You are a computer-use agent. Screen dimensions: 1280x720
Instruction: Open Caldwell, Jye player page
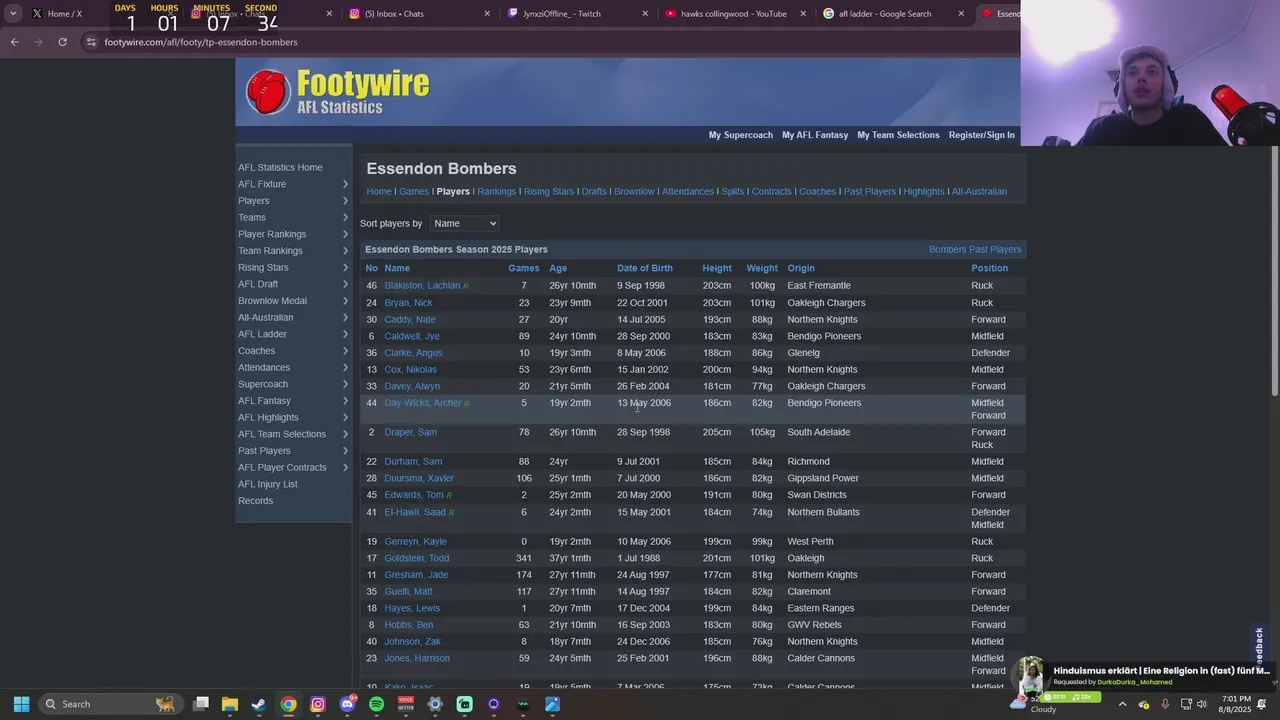[411, 336]
